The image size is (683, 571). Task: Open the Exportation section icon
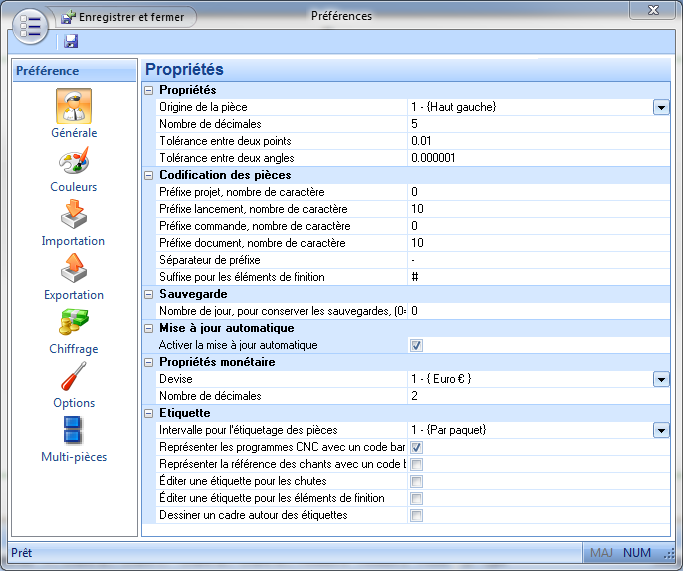coord(74,269)
